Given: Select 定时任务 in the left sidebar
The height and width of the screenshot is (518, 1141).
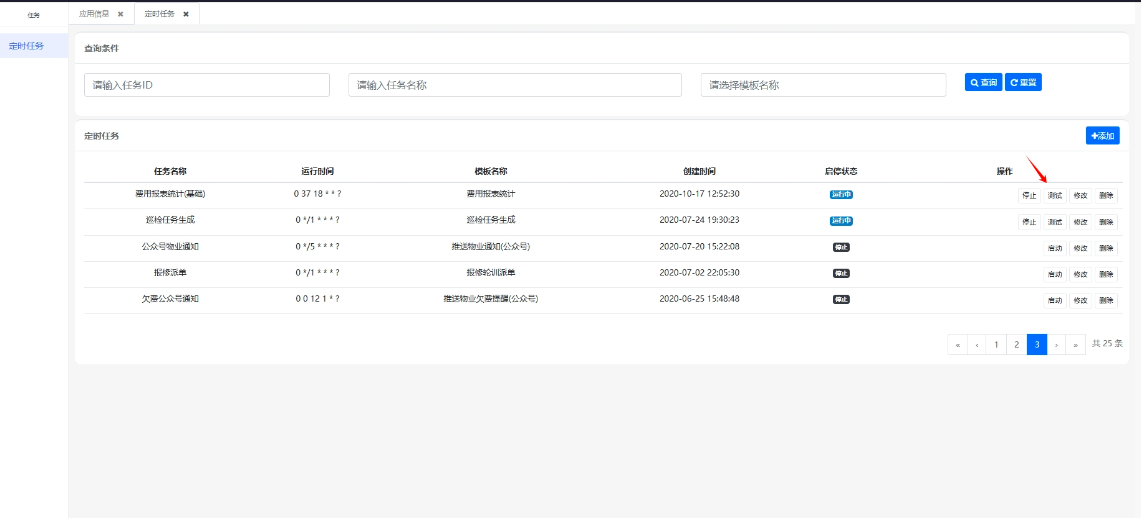Looking at the screenshot, I should click(26, 46).
